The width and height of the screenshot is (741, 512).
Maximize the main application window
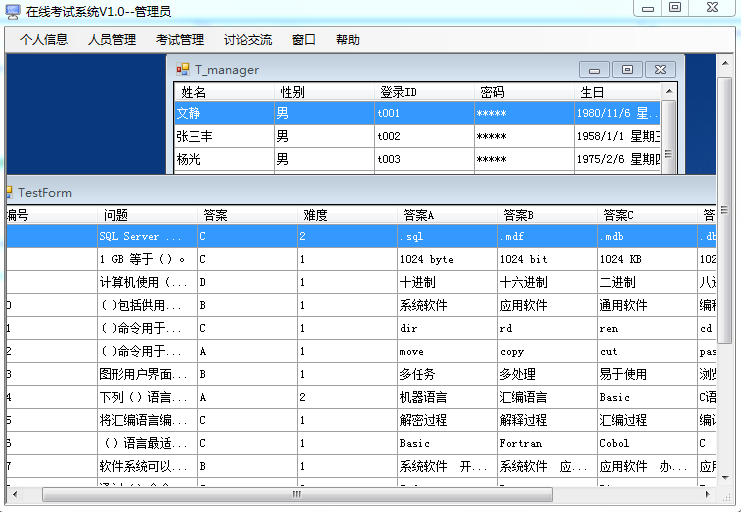pos(675,8)
